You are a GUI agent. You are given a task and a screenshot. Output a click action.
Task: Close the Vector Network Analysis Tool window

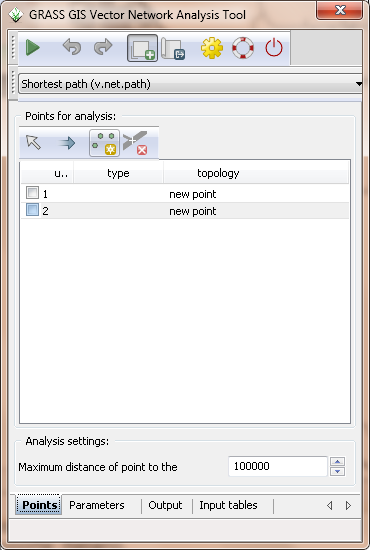[339, 10]
